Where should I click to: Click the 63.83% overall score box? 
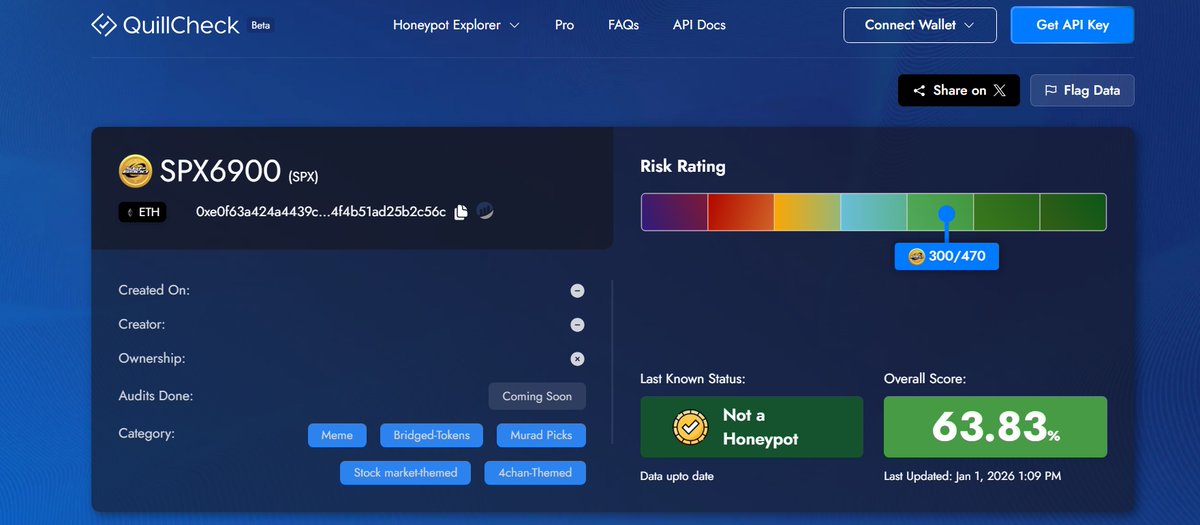pyautogui.click(x=995, y=427)
